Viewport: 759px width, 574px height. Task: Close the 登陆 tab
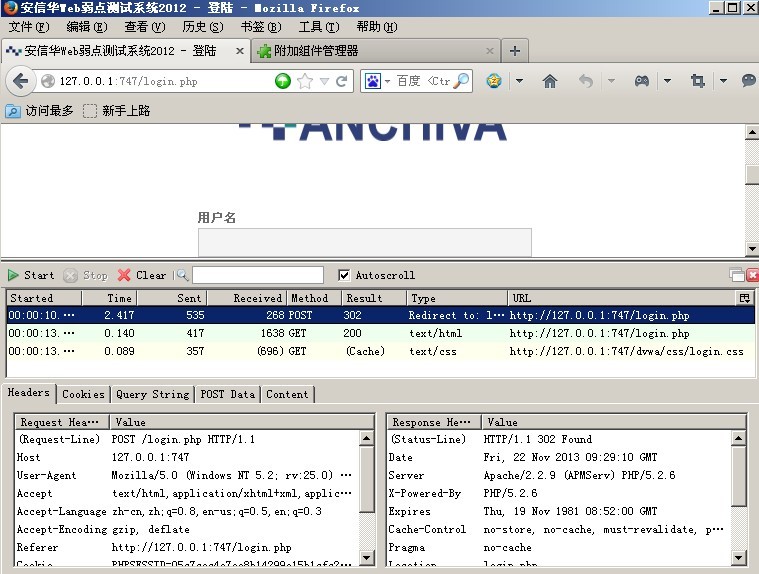pos(240,51)
